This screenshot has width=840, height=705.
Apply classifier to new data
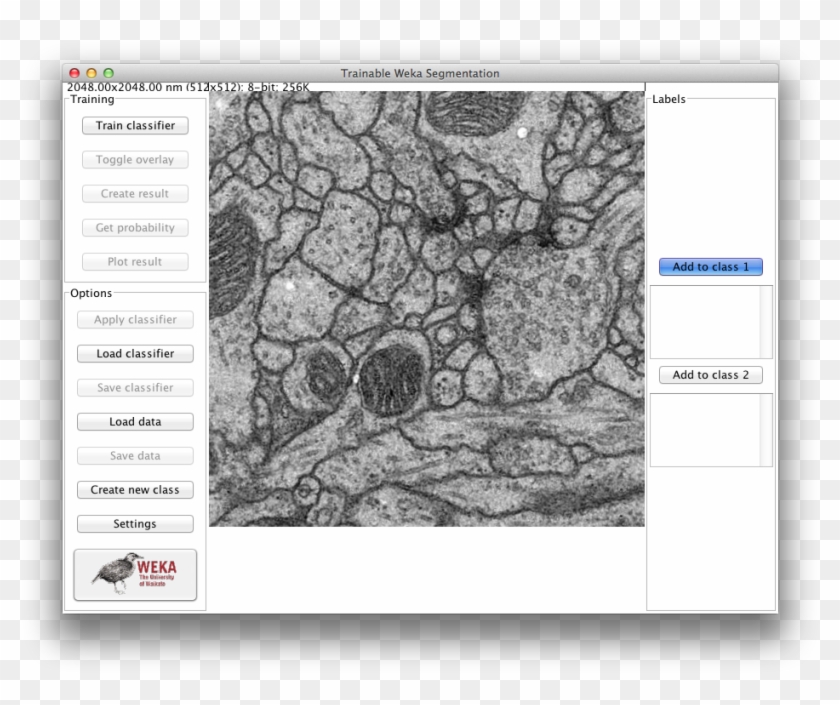(134, 319)
